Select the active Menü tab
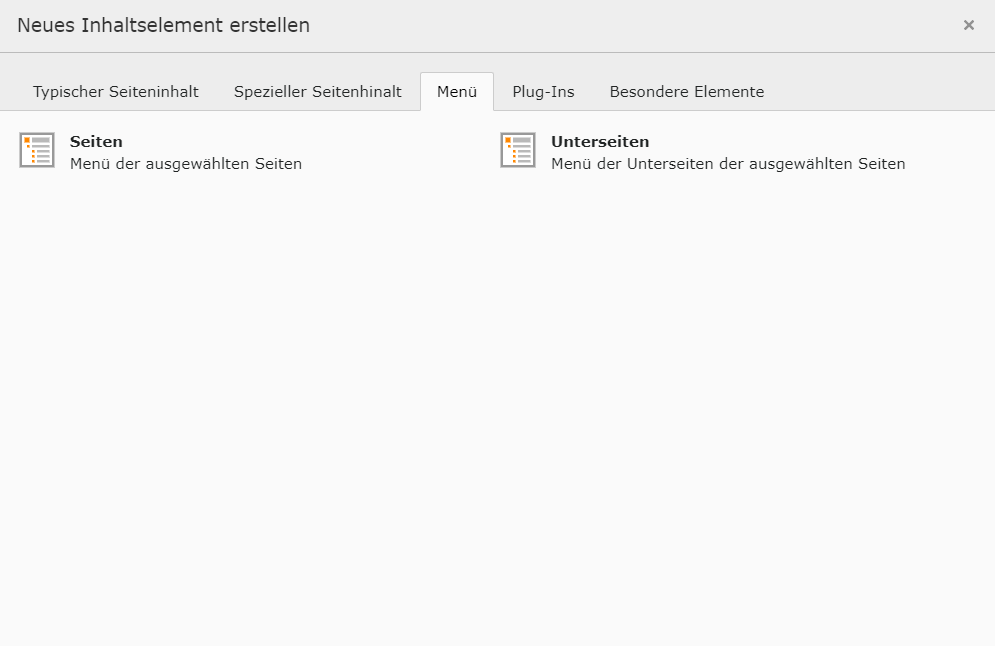Screen dimensions: 995x646 click(457, 92)
